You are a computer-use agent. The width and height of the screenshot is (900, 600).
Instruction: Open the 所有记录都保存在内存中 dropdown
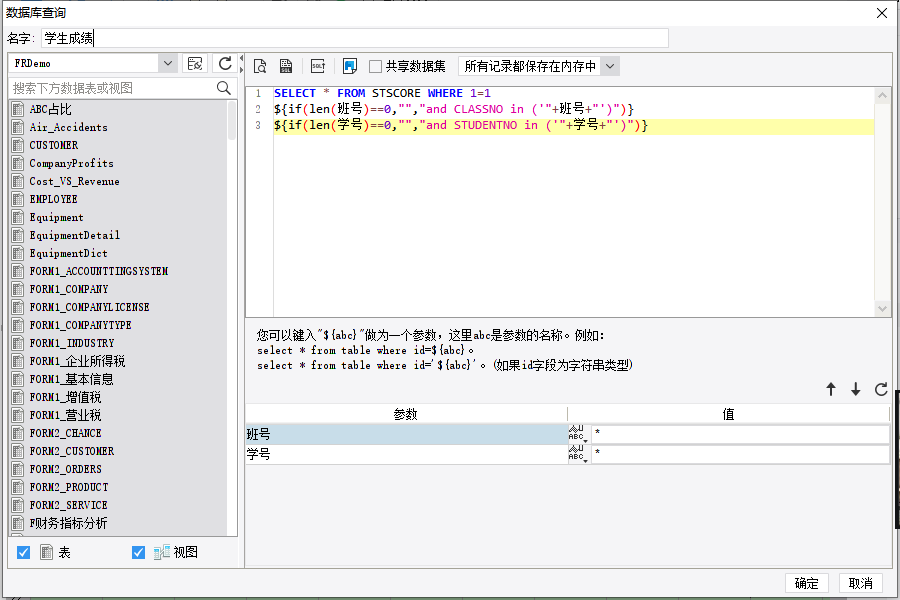pyautogui.click(x=610, y=66)
